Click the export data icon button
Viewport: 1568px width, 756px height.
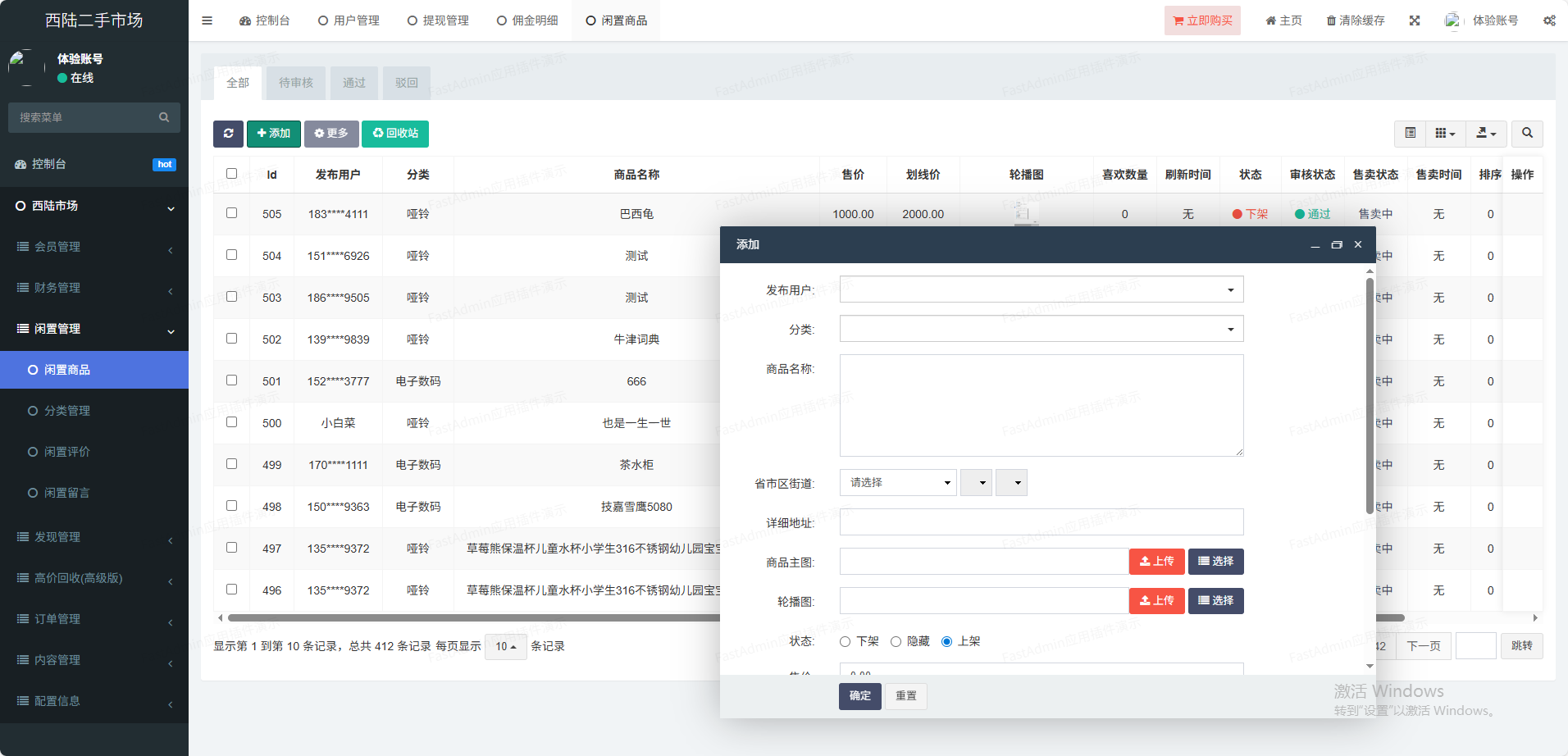coord(1485,134)
